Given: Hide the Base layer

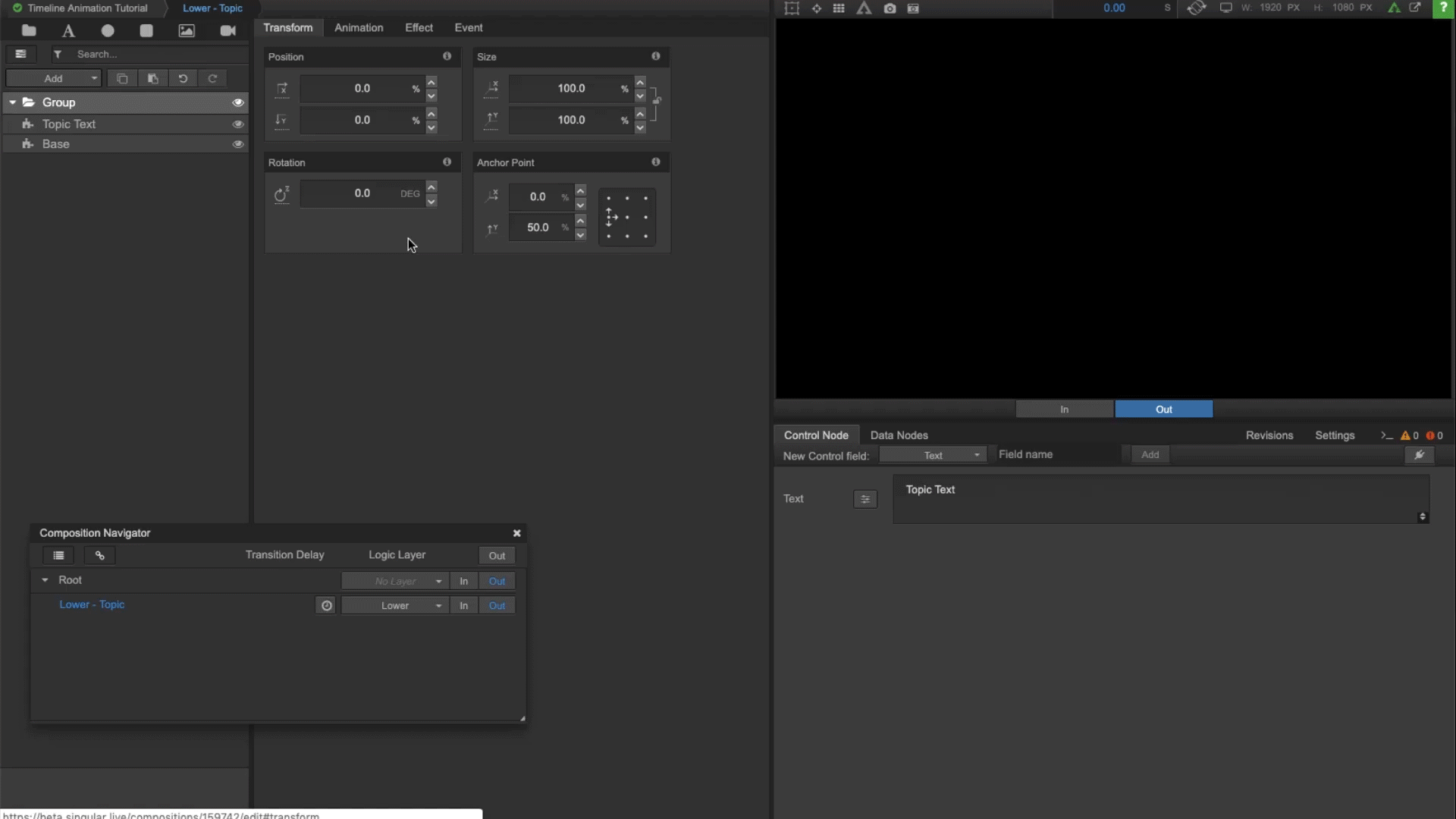Looking at the screenshot, I should [x=238, y=144].
